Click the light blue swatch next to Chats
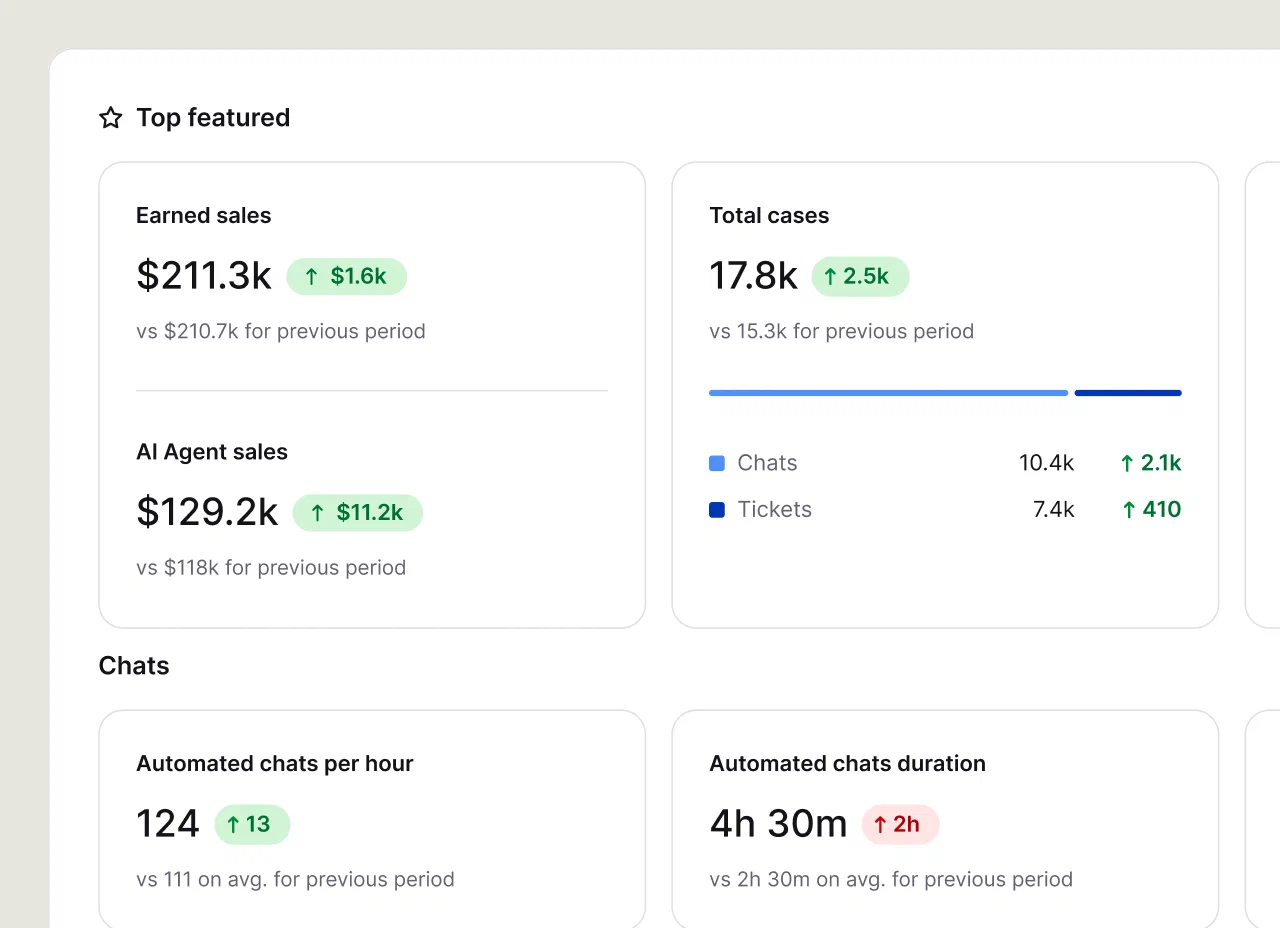Image resolution: width=1280 pixels, height=928 pixels. click(x=716, y=463)
